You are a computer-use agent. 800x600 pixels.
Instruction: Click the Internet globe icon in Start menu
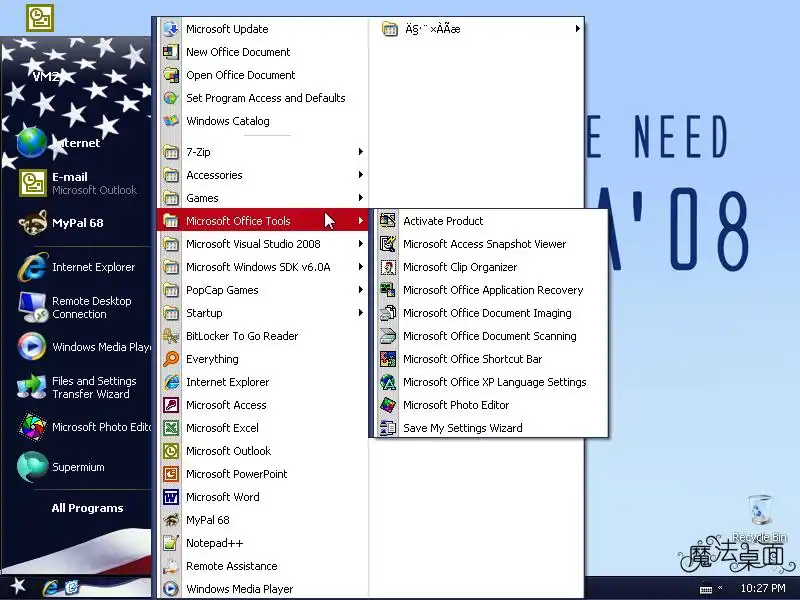click(32, 142)
